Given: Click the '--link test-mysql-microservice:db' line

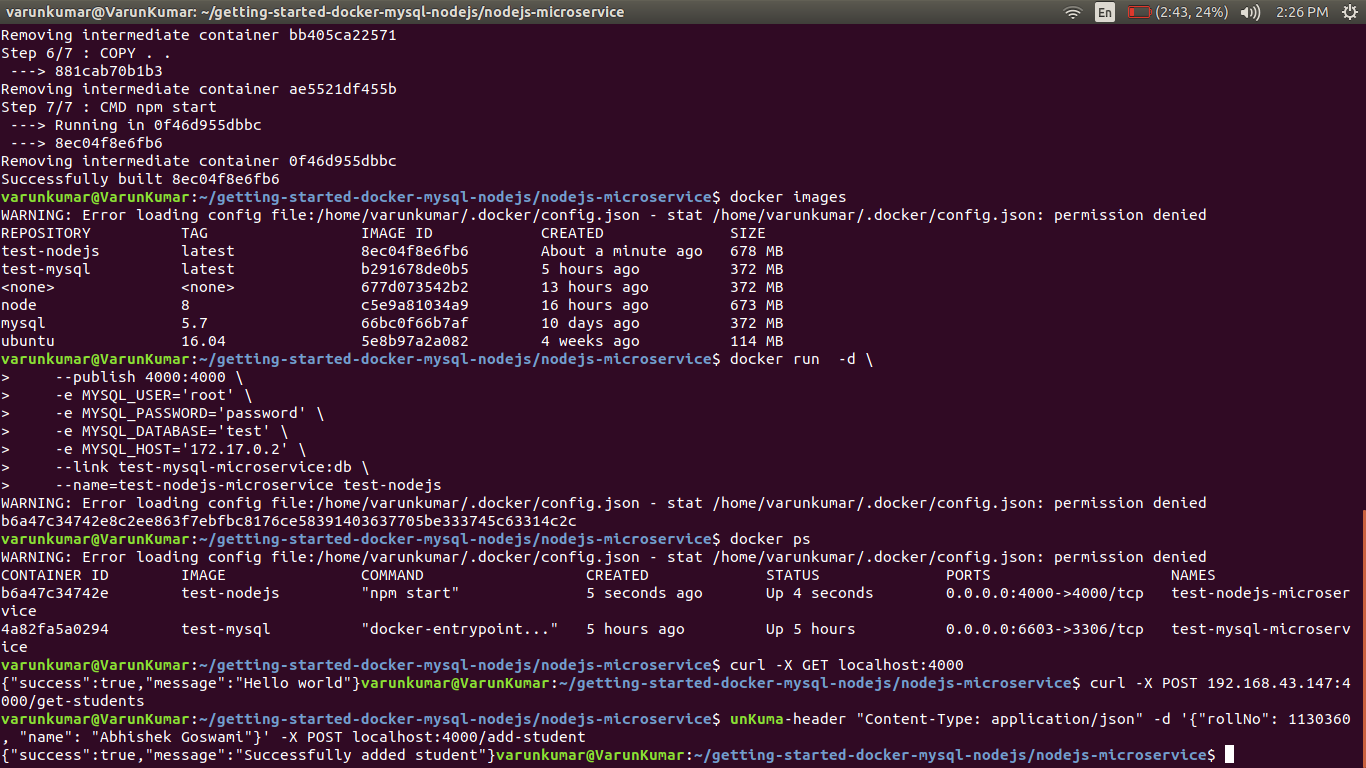Looking at the screenshot, I should point(212,467).
